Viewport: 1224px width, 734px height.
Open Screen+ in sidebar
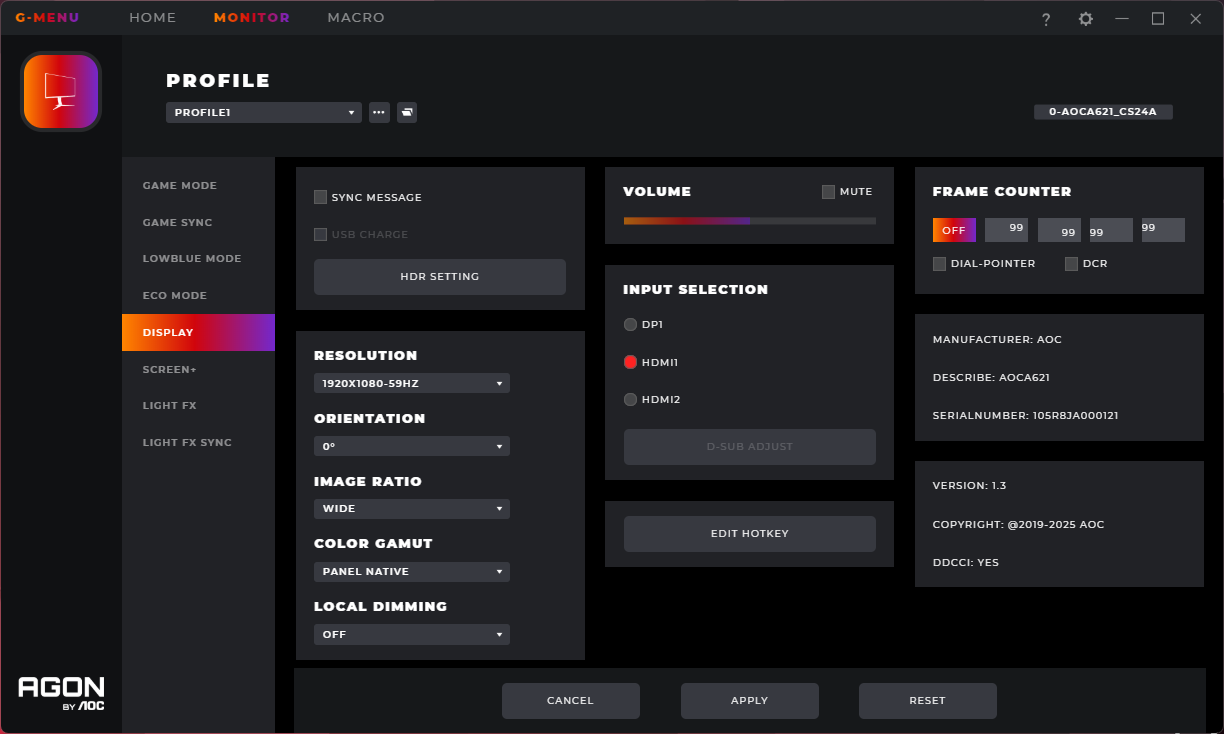coord(198,369)
